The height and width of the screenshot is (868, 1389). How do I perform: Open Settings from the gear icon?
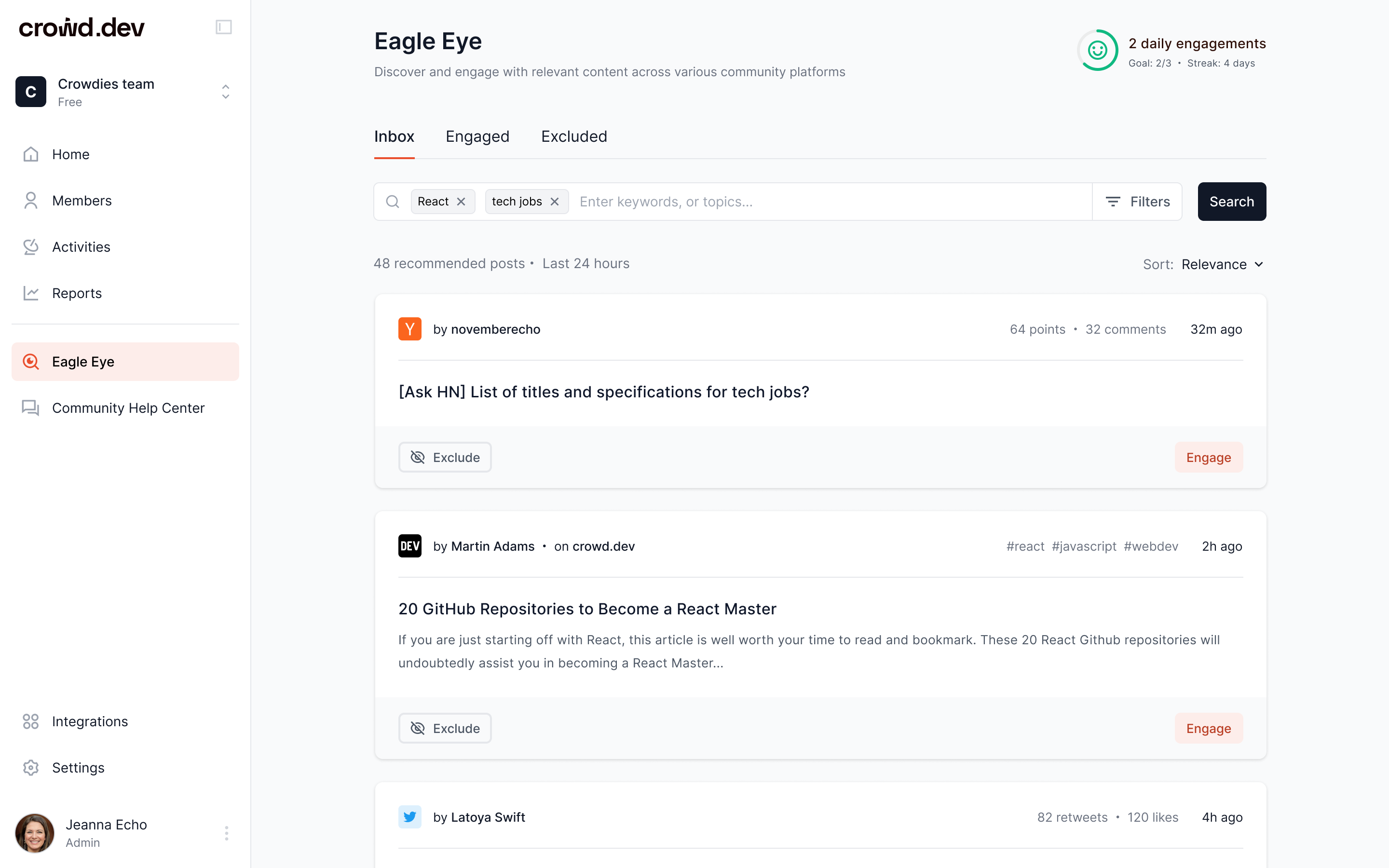pyautogui.click(x=30, y=768)
